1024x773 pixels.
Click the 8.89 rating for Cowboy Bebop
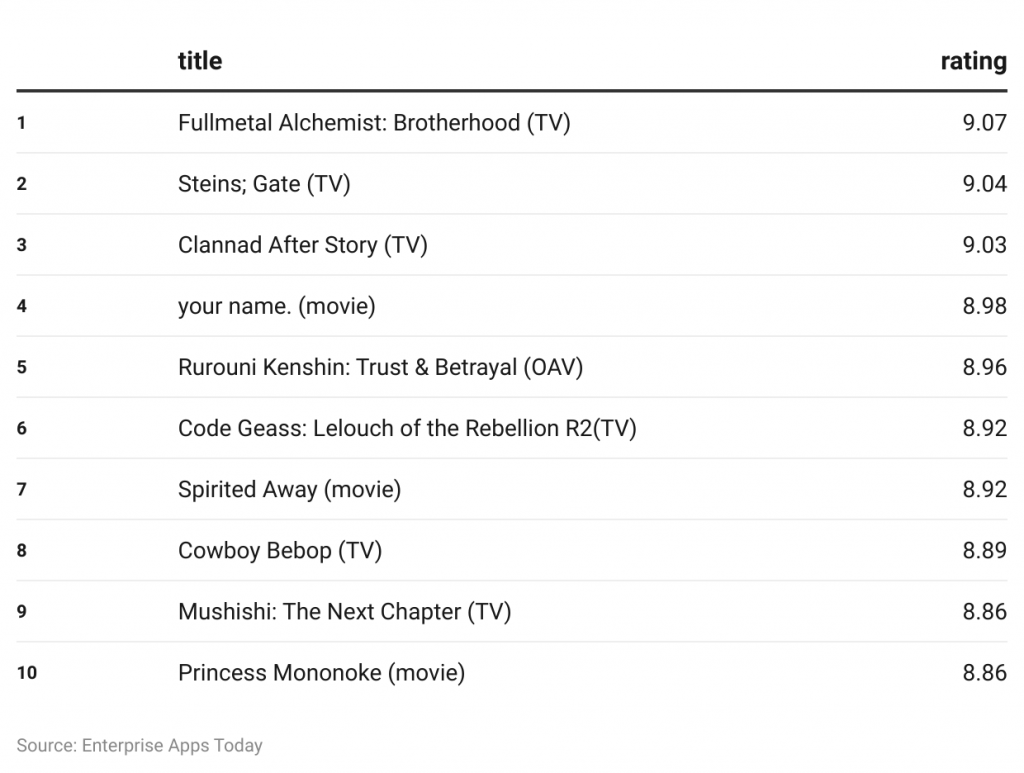point(984,550)
